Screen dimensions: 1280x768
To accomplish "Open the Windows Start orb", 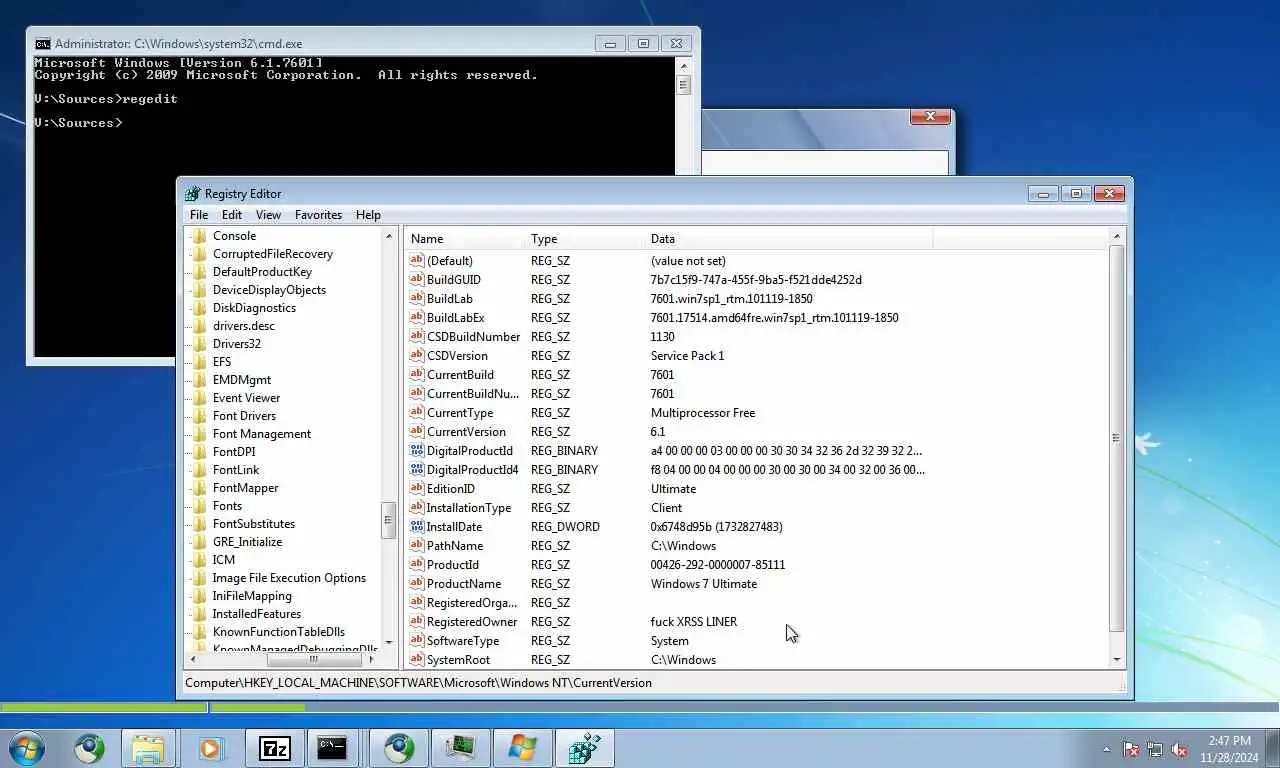I will click(x=26, y=748).
